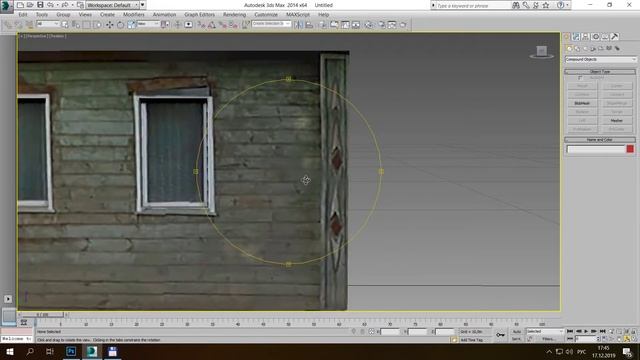This screenshot has height=360, width=640.
Task: Toggle Percent Snap
Action: coord(222,25)
